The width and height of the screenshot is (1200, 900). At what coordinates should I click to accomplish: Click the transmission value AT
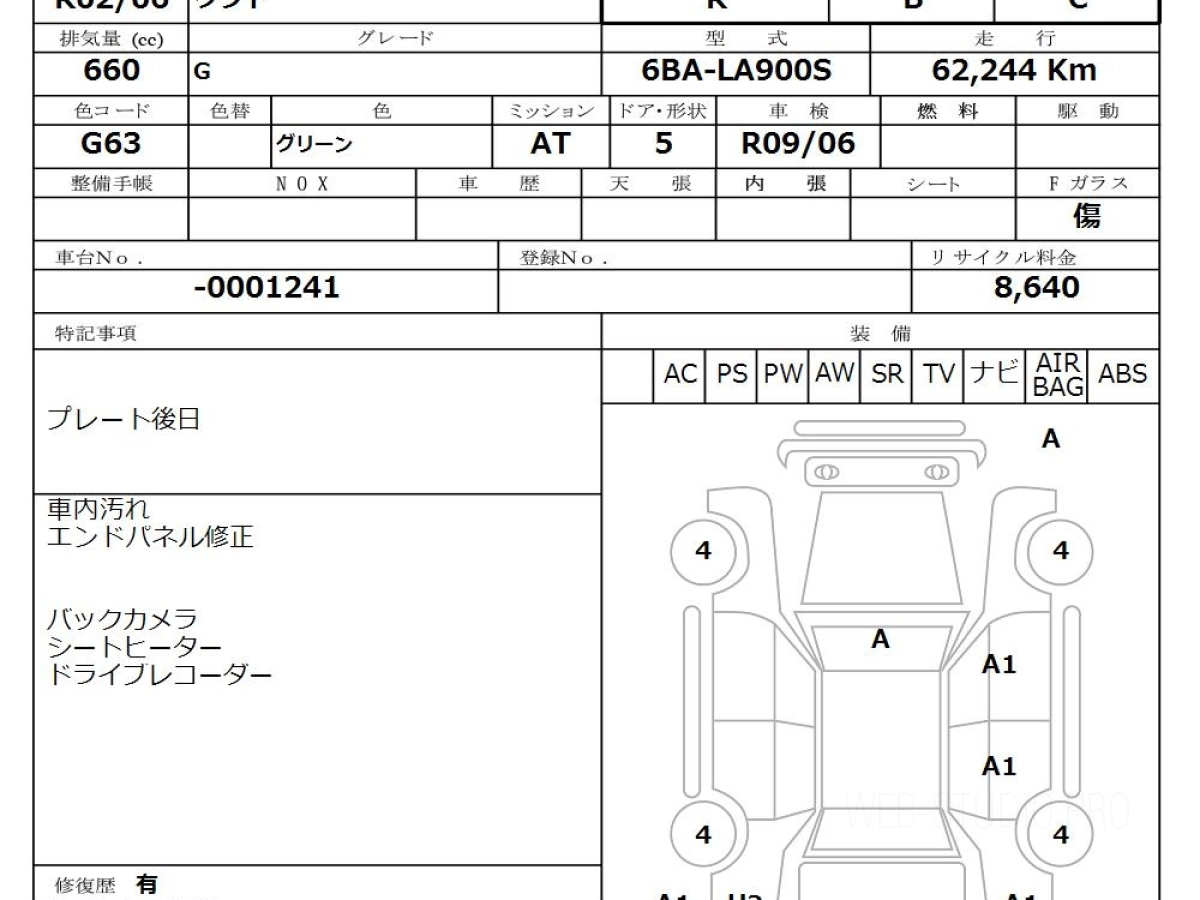(550, 145)
